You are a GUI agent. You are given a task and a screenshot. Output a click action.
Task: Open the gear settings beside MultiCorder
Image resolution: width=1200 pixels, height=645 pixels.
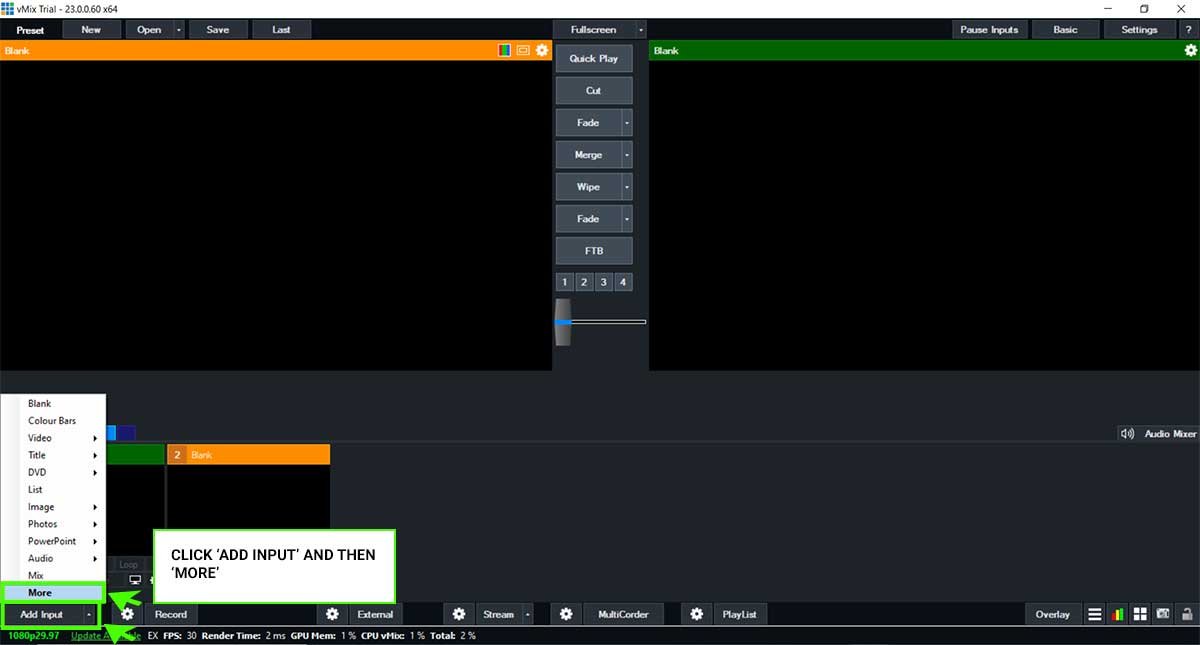pyautogui.click(x=566, y=614)
